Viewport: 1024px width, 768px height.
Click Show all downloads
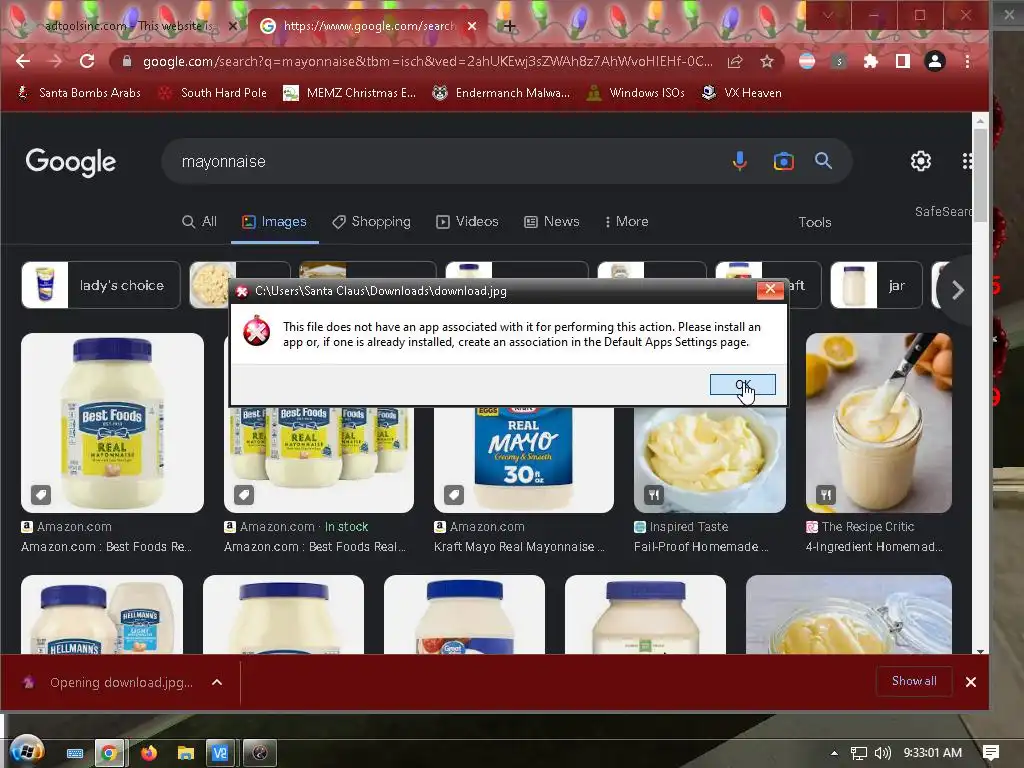coord(914,681)
